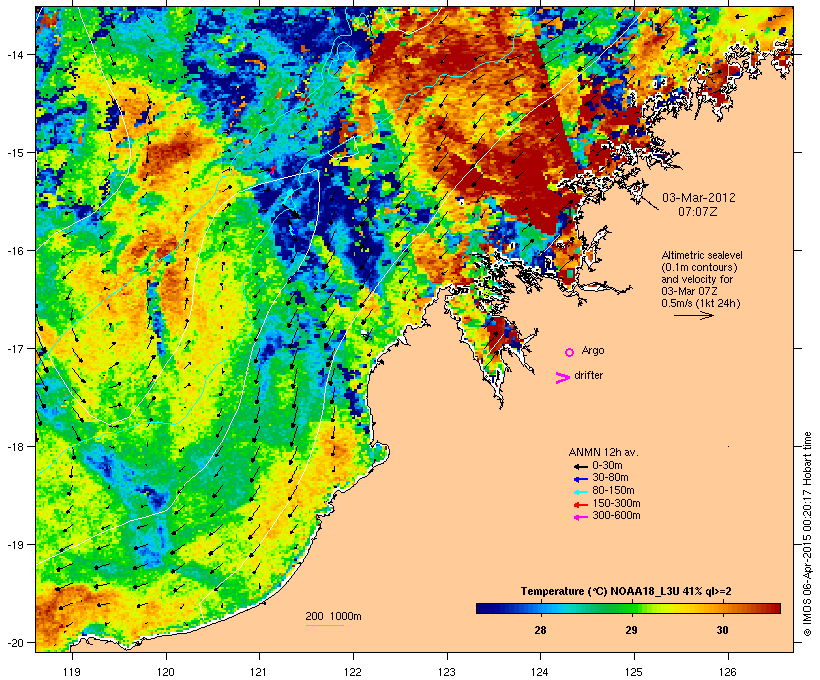Click longitude axis label '122'

click(x=353, y=672)
